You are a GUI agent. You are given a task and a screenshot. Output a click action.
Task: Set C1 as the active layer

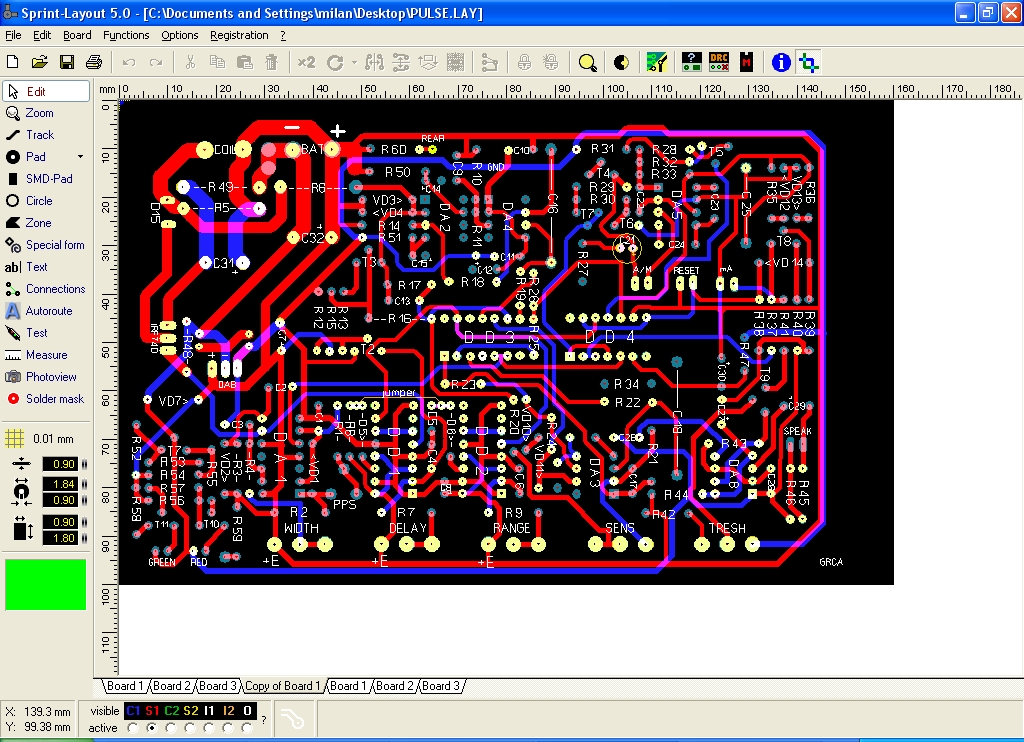[133, 728]
